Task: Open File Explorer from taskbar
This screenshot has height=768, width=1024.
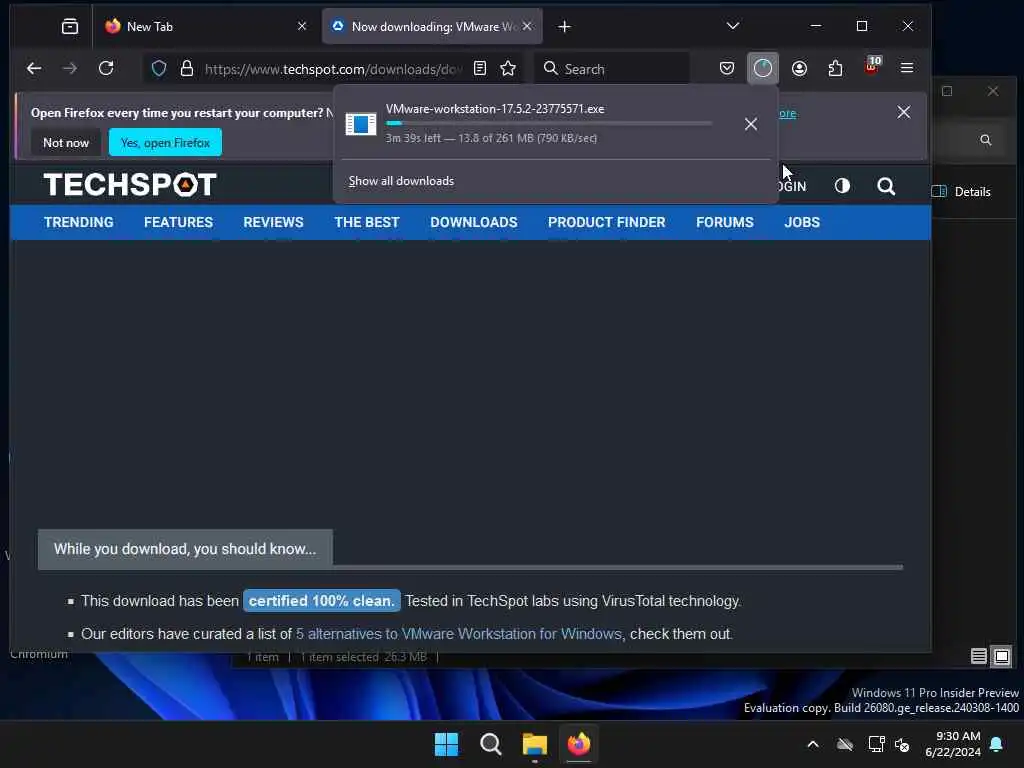Action: pyautogui.click(x=534, y=744)
